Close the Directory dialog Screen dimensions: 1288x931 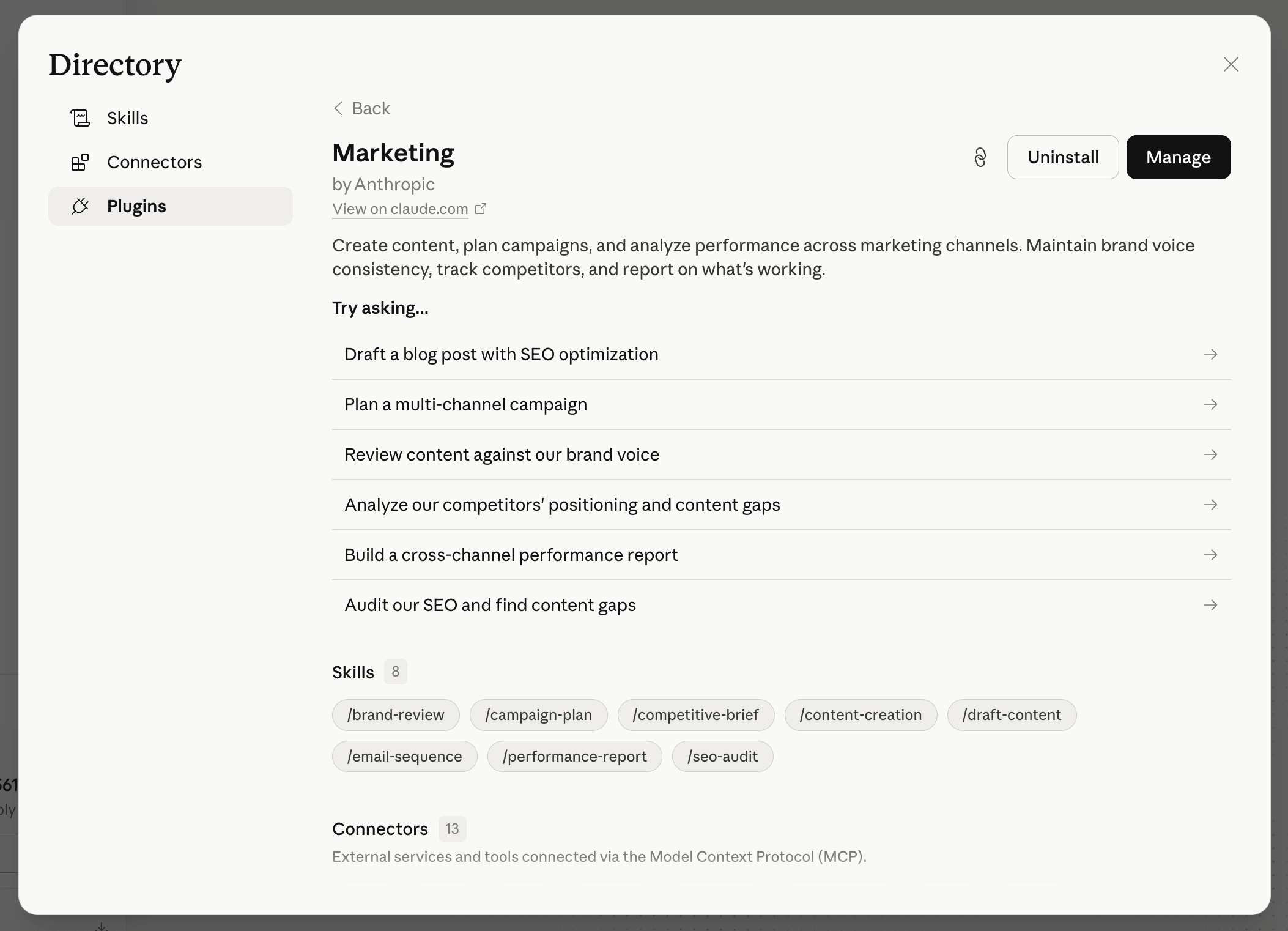pyautogui.click(x=1231, y=64)
